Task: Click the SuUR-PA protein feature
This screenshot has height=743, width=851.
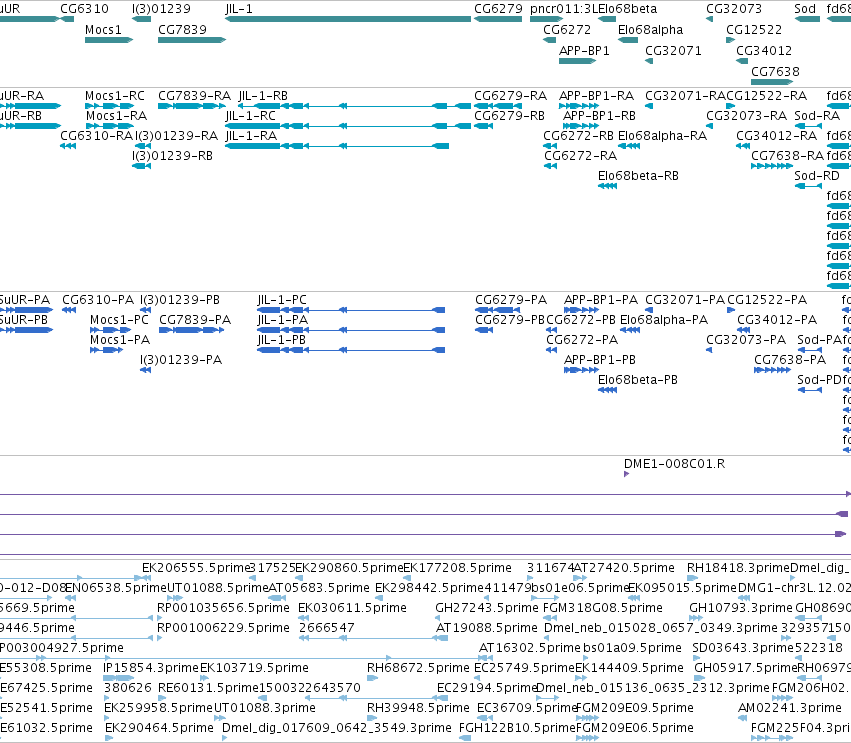Action: (27, 310)
